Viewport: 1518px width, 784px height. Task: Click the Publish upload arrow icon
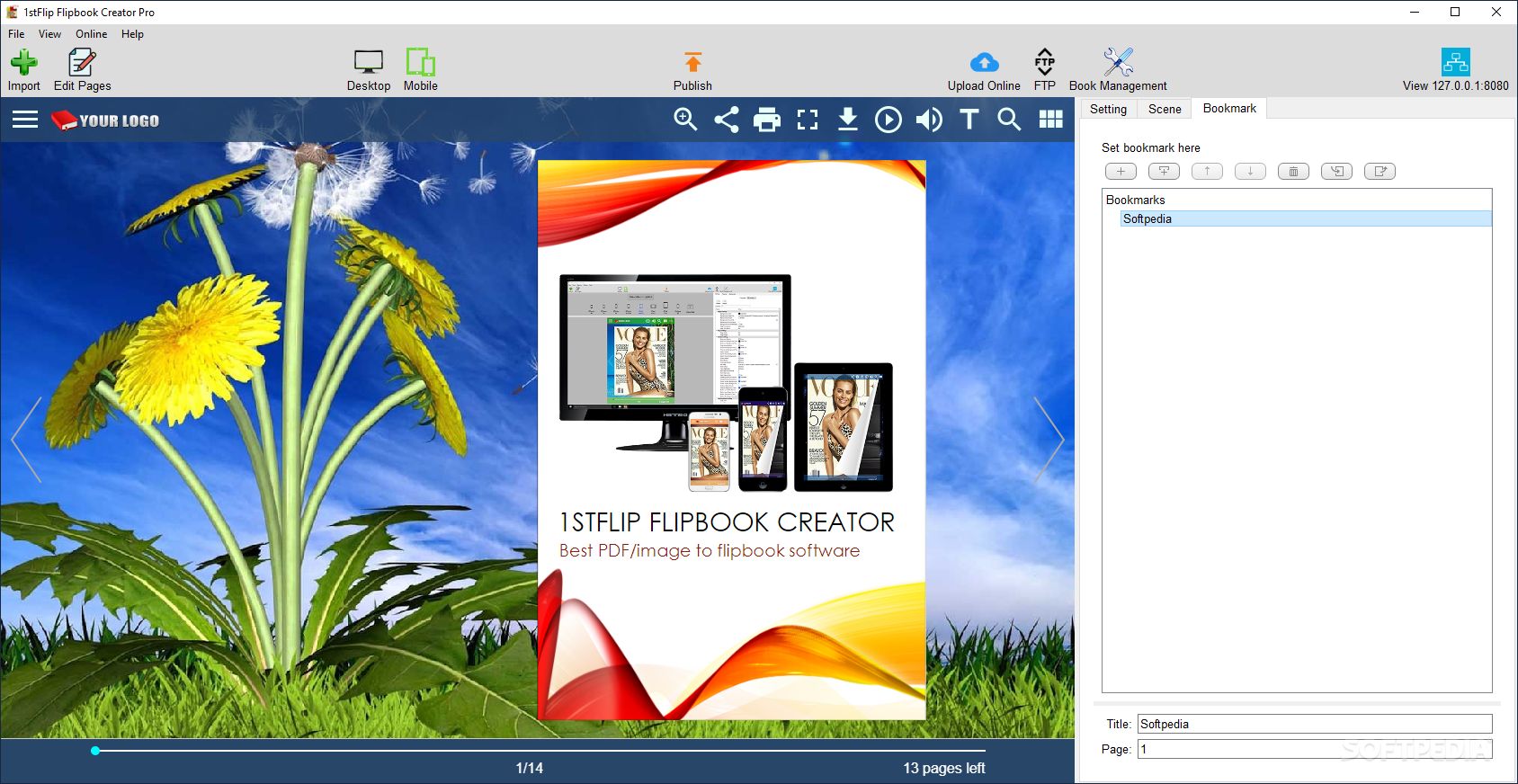point(692,62)
